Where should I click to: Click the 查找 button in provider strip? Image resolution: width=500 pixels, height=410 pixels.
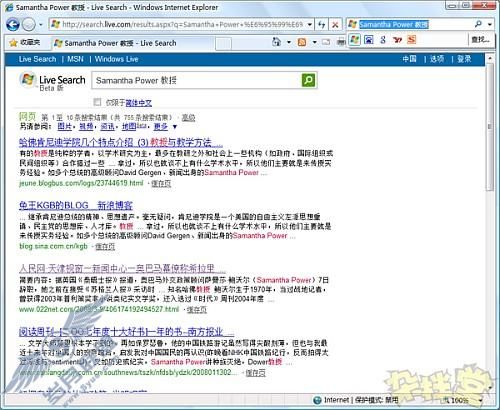pyautogui.click(x=480, y=40)
